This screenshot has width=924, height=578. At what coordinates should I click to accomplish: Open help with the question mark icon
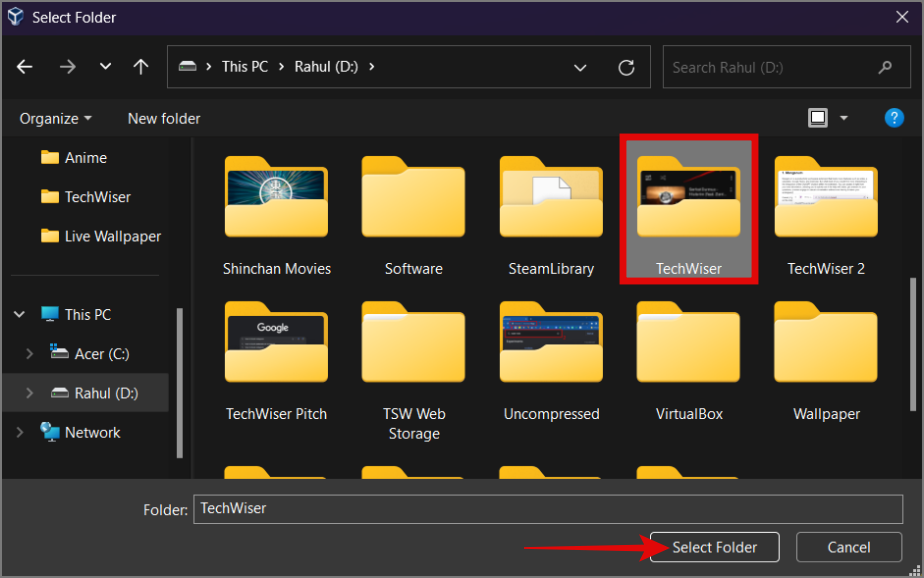pos(894,118)
